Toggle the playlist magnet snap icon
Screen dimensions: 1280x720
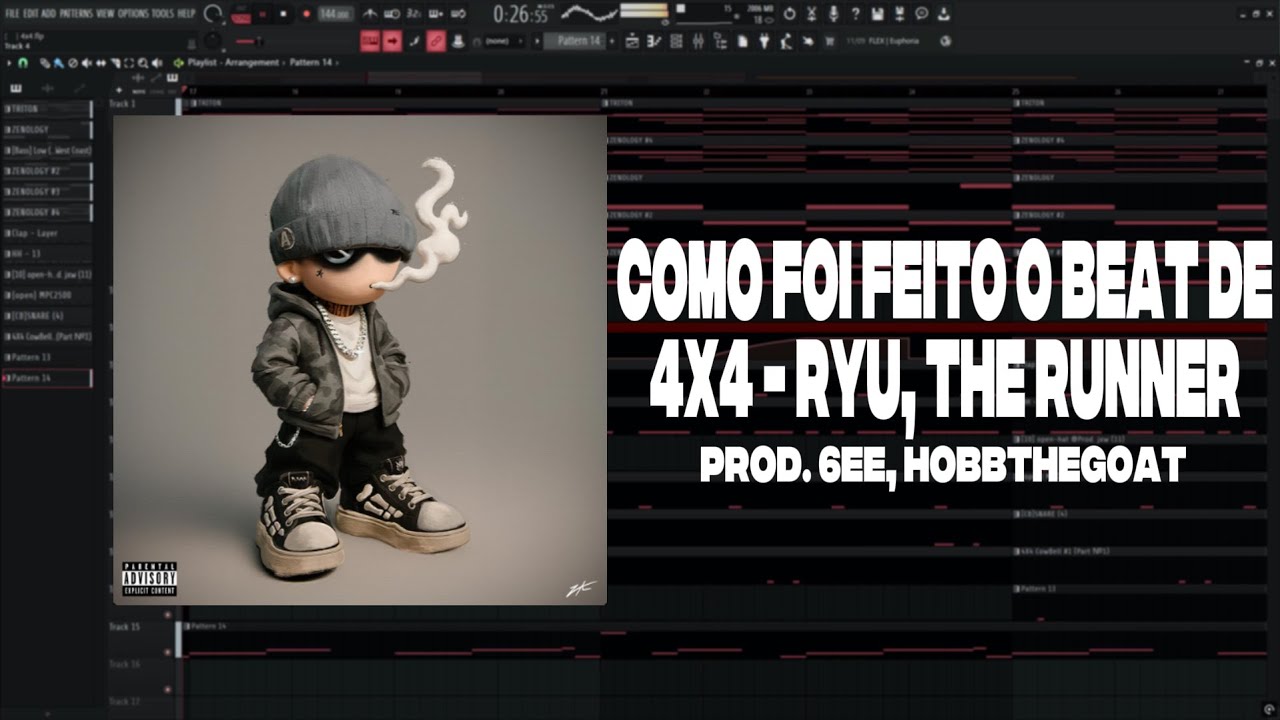pyautogui.click(x=22, y=62)
